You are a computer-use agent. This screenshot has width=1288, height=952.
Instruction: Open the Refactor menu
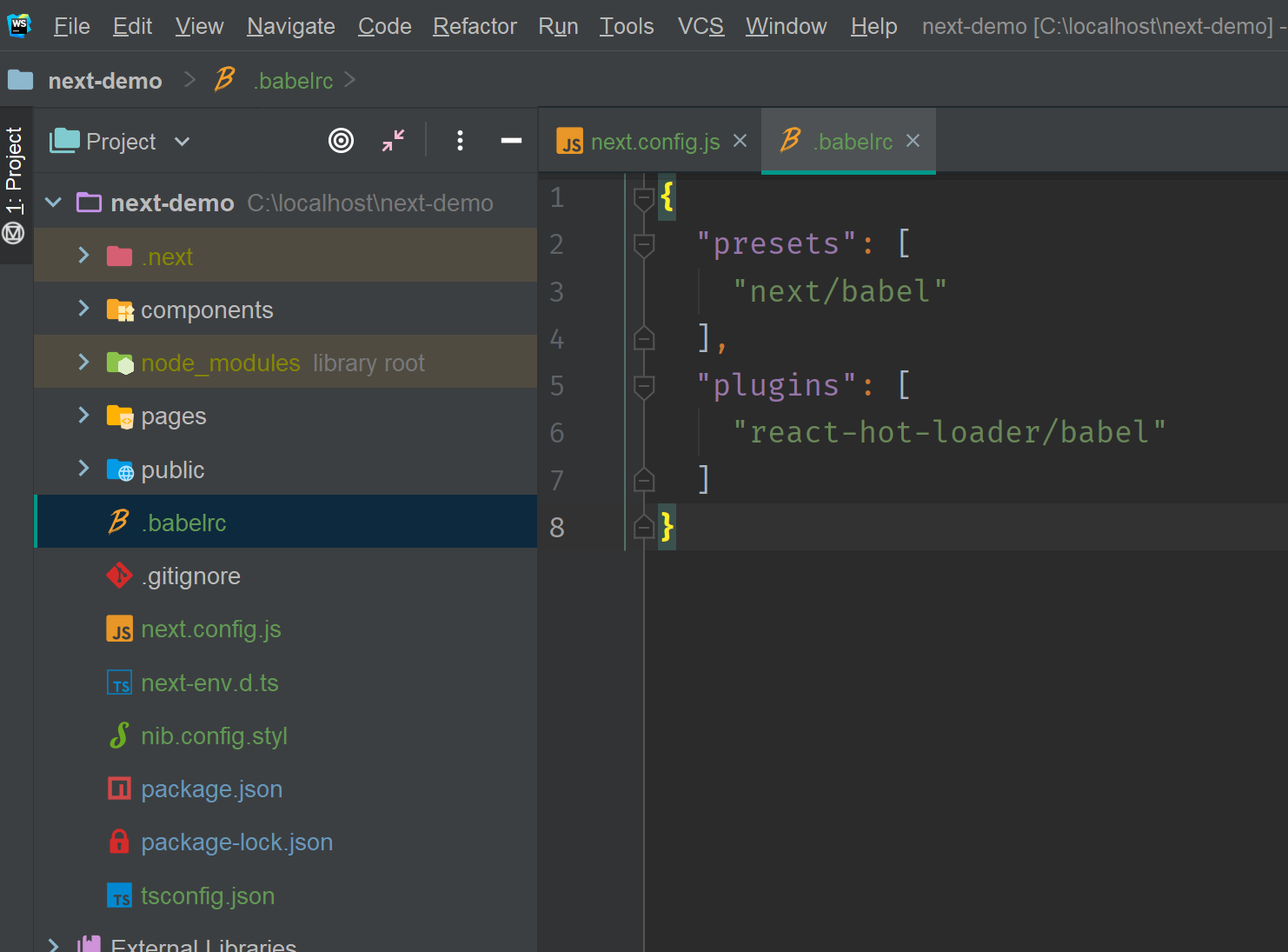(474, 26)
